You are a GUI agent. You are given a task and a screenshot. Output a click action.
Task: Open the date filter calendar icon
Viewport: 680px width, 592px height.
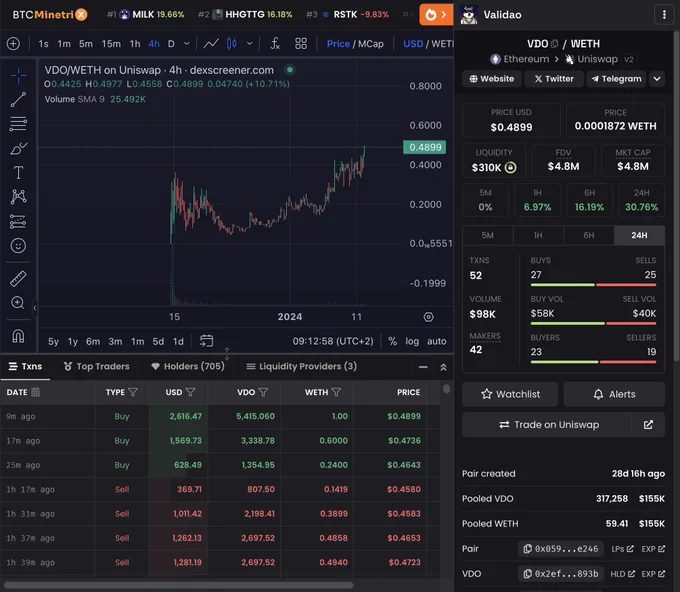pyautogui.click(x=36, y=392)
